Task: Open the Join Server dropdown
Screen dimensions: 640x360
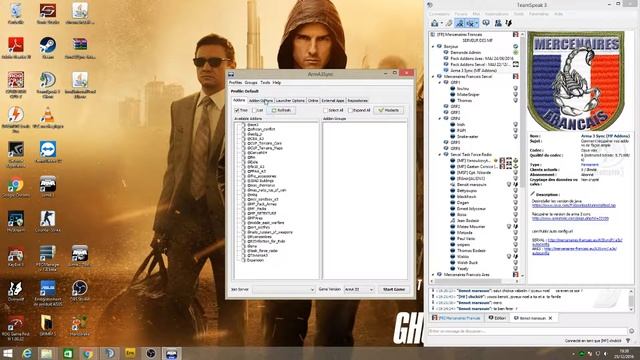Action: [284, 289]
